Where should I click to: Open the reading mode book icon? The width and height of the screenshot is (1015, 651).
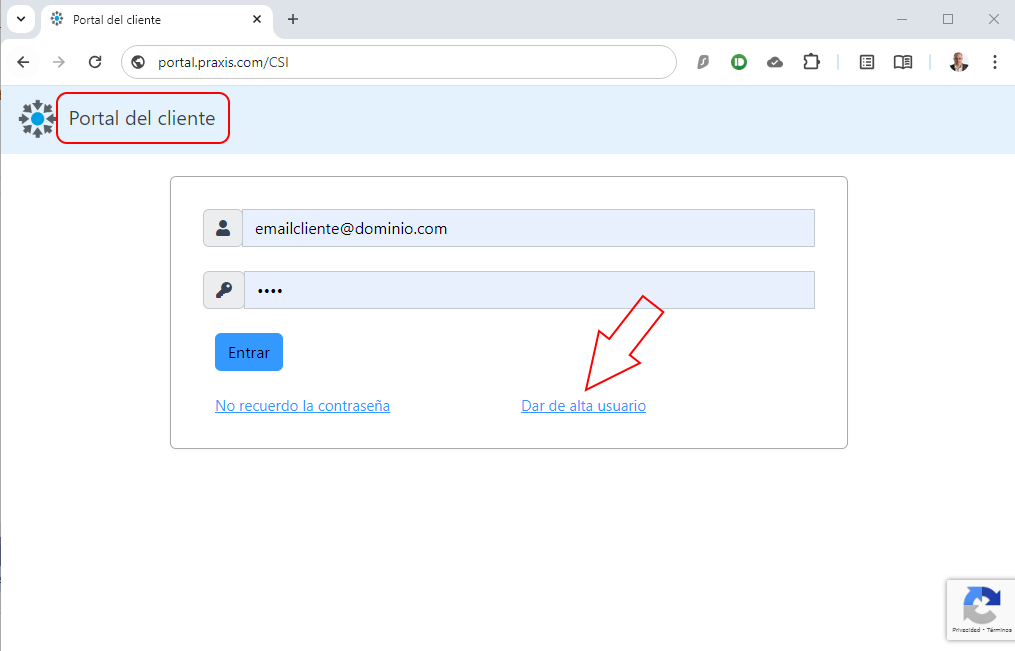point(903,62)
